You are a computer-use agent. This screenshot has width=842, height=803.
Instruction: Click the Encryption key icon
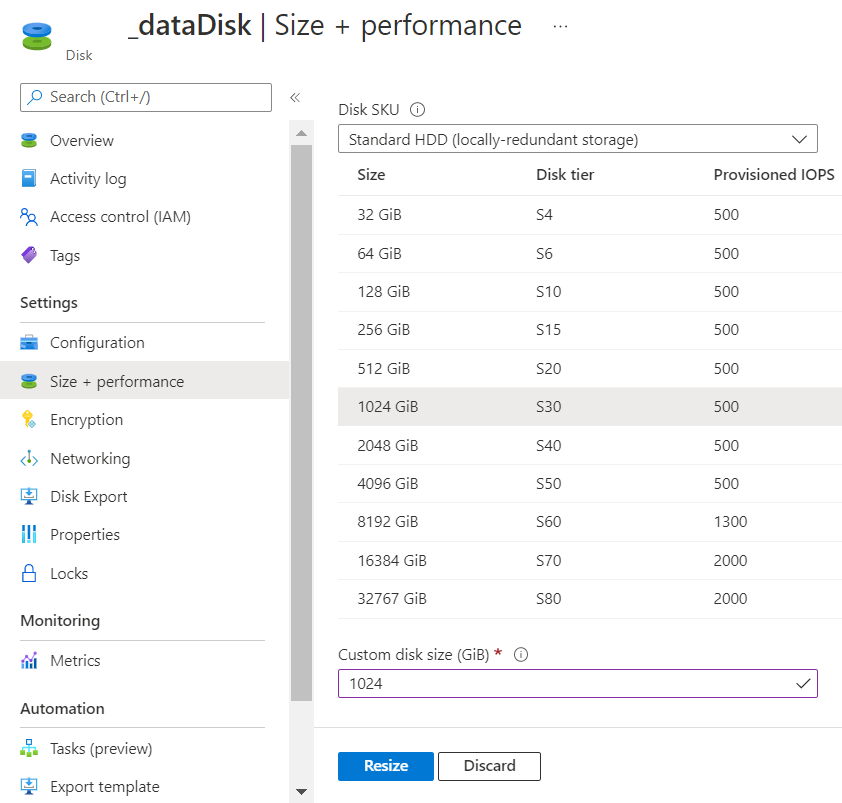(29, 420)
